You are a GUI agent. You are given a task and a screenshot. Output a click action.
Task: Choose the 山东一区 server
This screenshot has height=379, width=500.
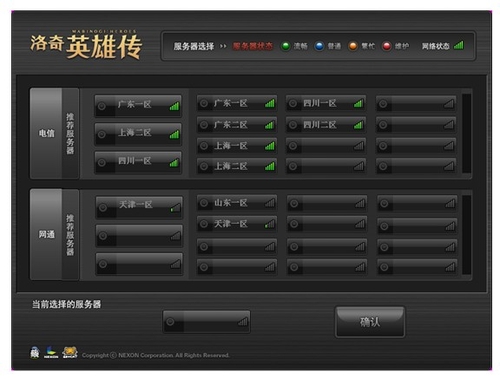[237, 203]
